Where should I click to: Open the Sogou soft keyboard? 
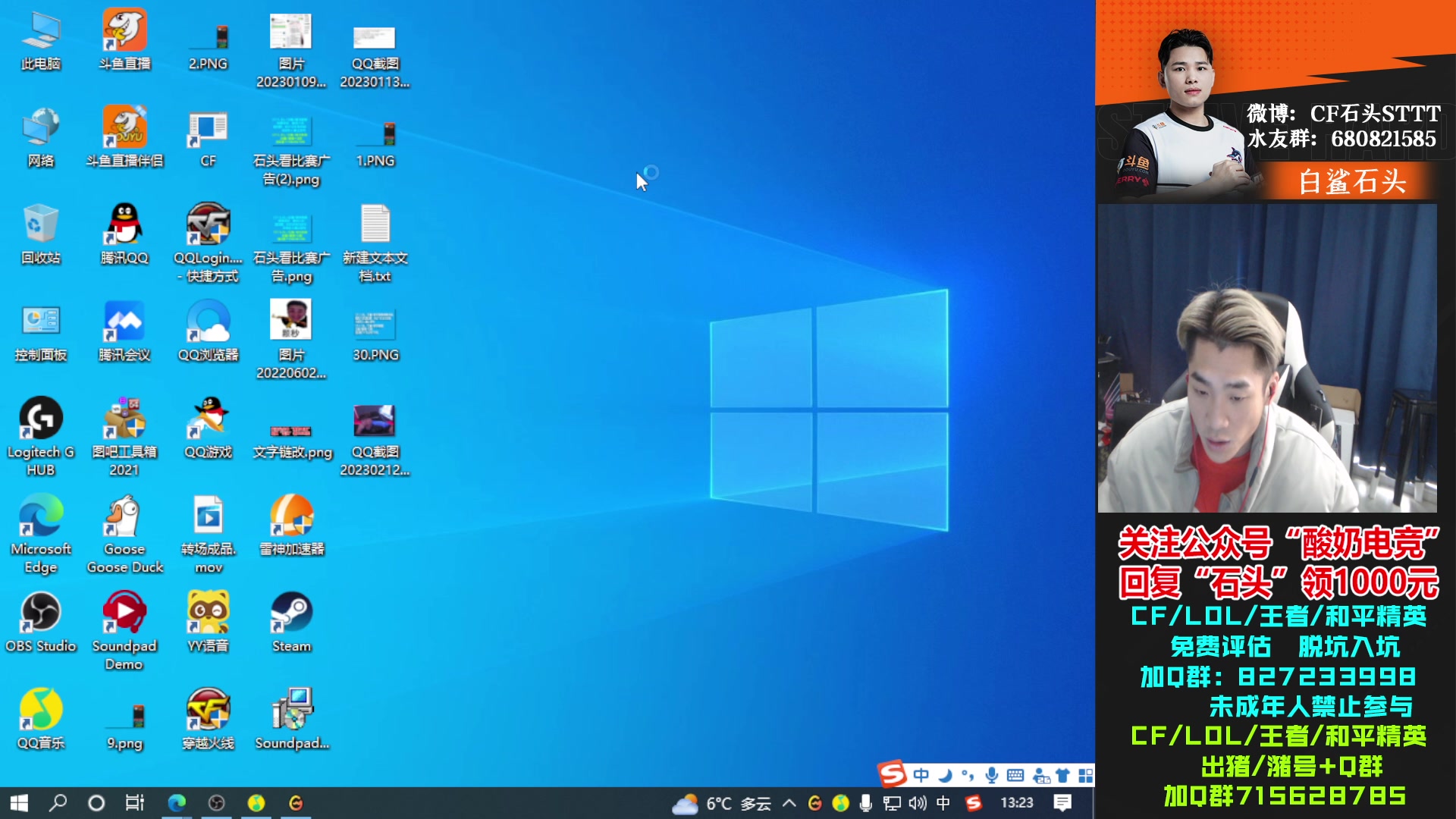point(1015,775)
